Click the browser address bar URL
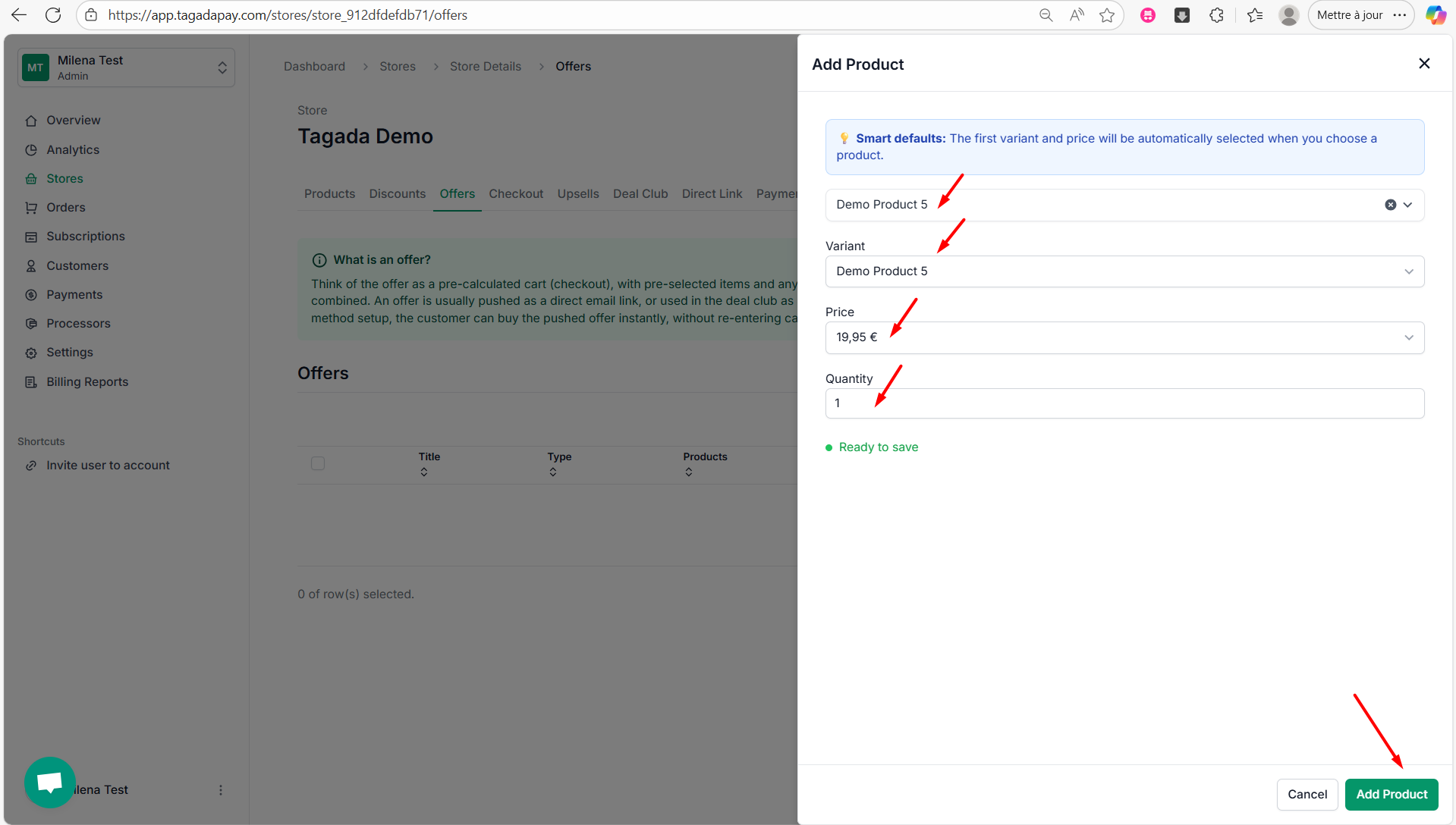 [288, 15]
